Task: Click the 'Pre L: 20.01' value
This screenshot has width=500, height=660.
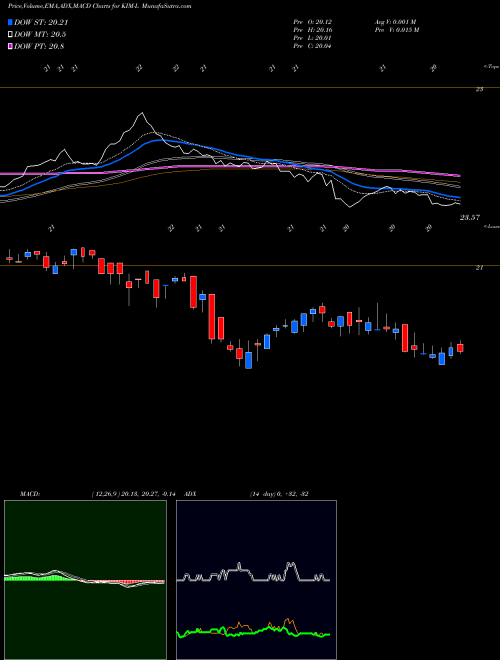Action: [312, 38]
